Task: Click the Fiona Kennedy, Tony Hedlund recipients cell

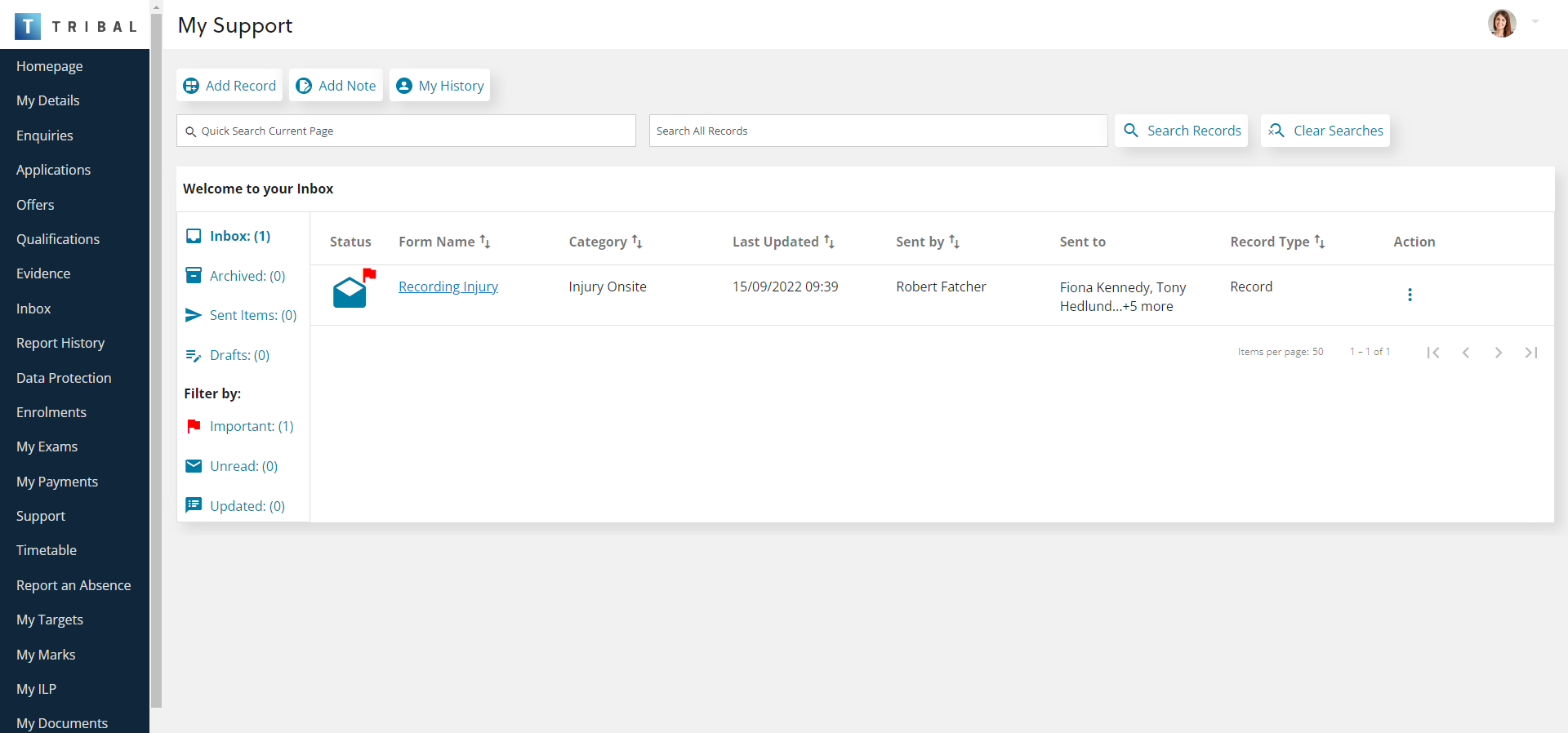Action: tap(1123, 296)
